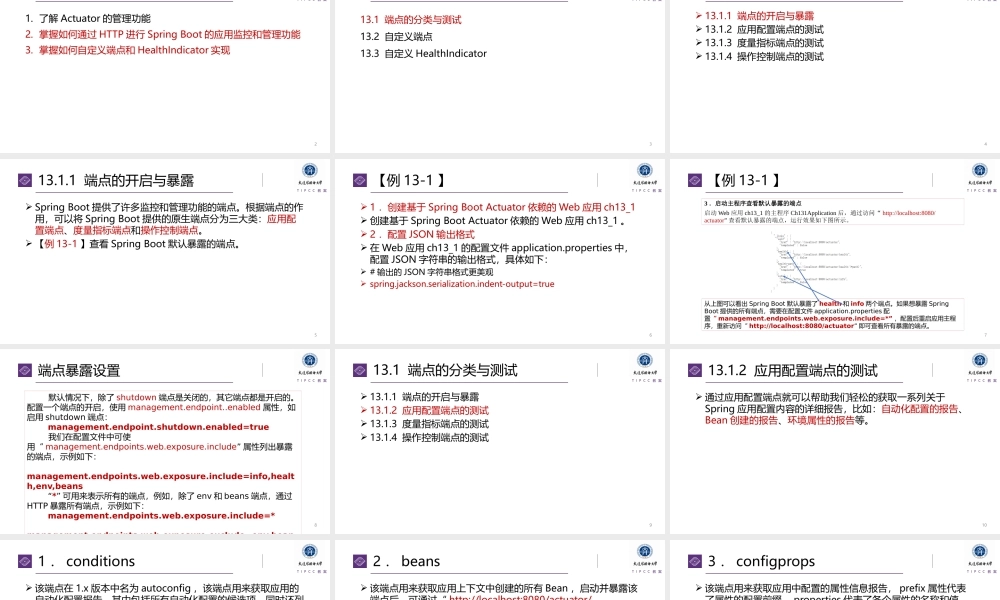
Task: Click the university logo on the beans slide
Action: pos(643,552)
